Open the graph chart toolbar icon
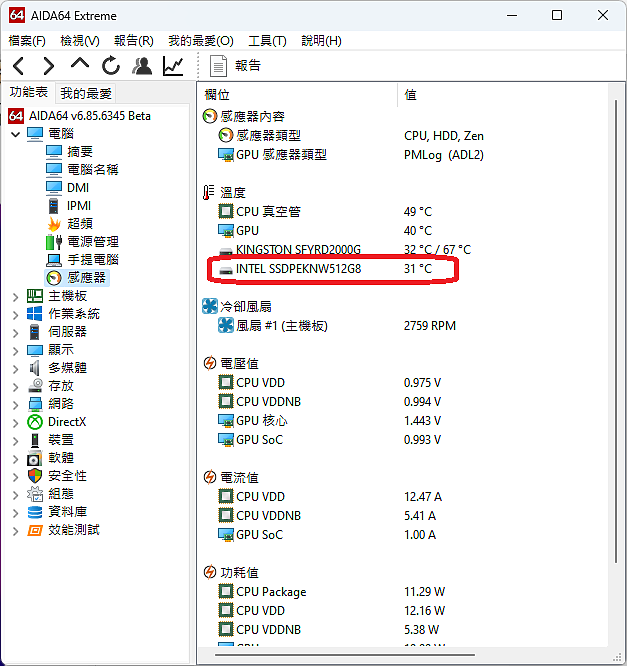This screenshot has width=627, height=666. pyautogui.click(x=173, y=66)
